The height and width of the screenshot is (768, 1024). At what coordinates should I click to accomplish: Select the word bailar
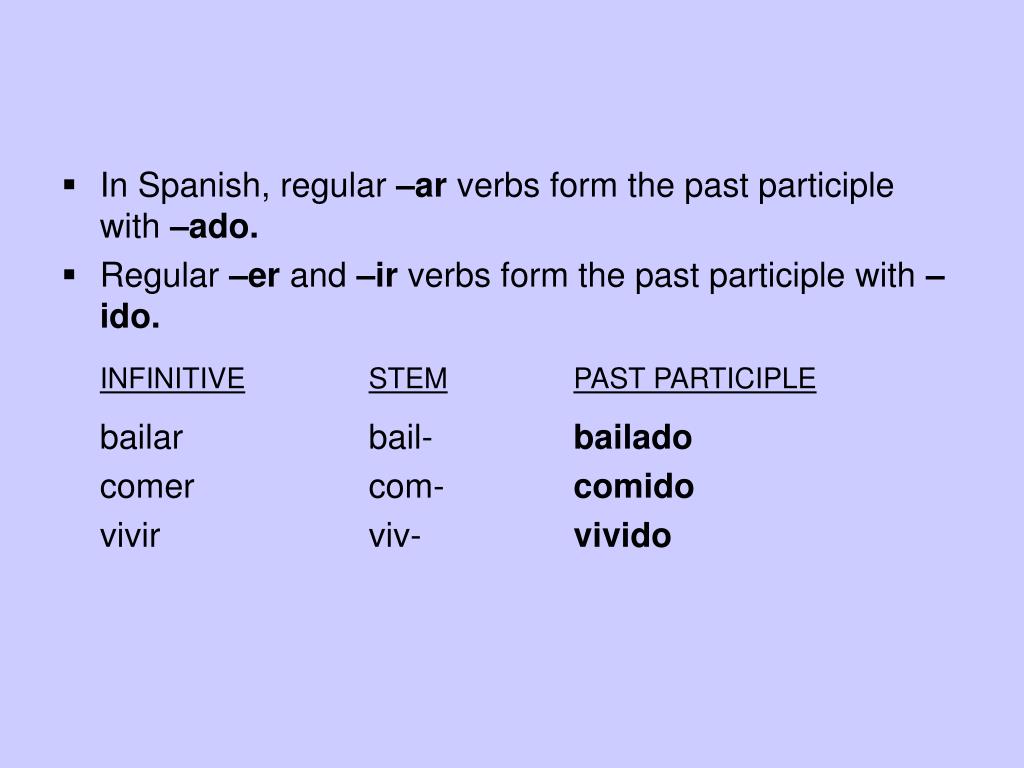(141, 437)
